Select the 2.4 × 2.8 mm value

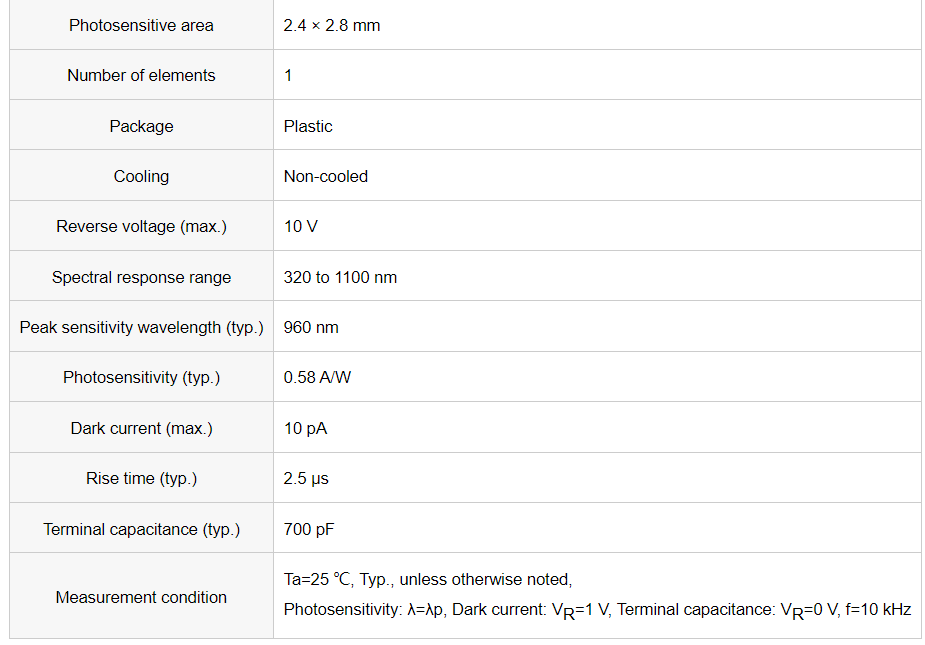tap(332, 25)
